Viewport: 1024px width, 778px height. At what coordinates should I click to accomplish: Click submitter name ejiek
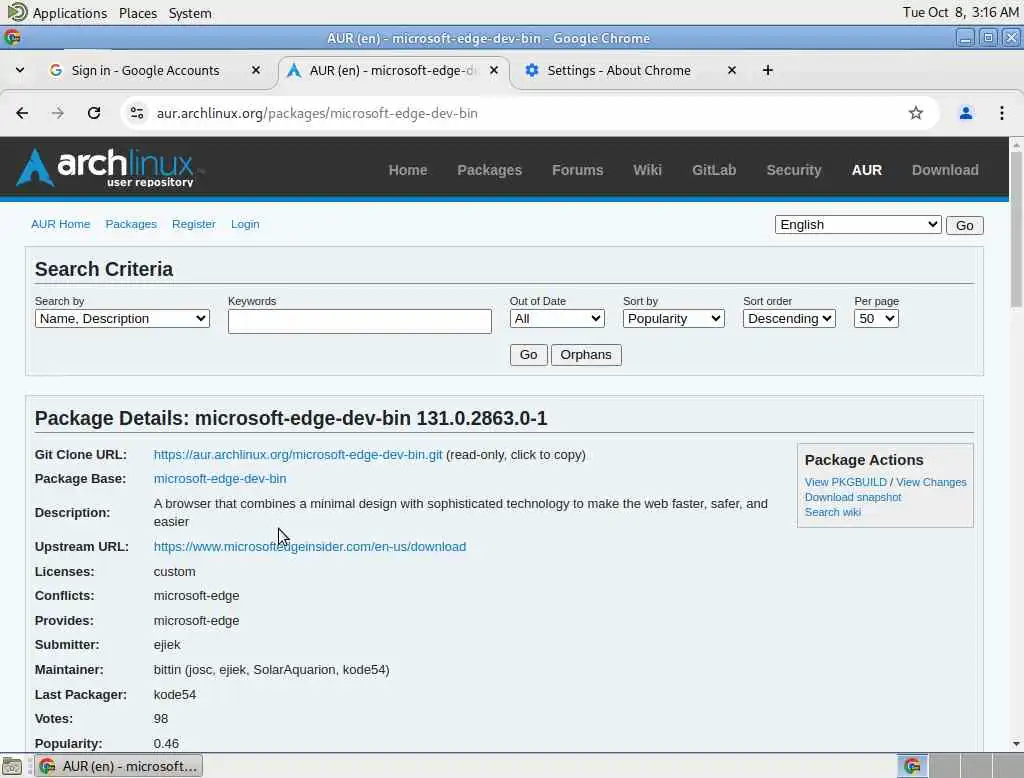coord(167,645)
